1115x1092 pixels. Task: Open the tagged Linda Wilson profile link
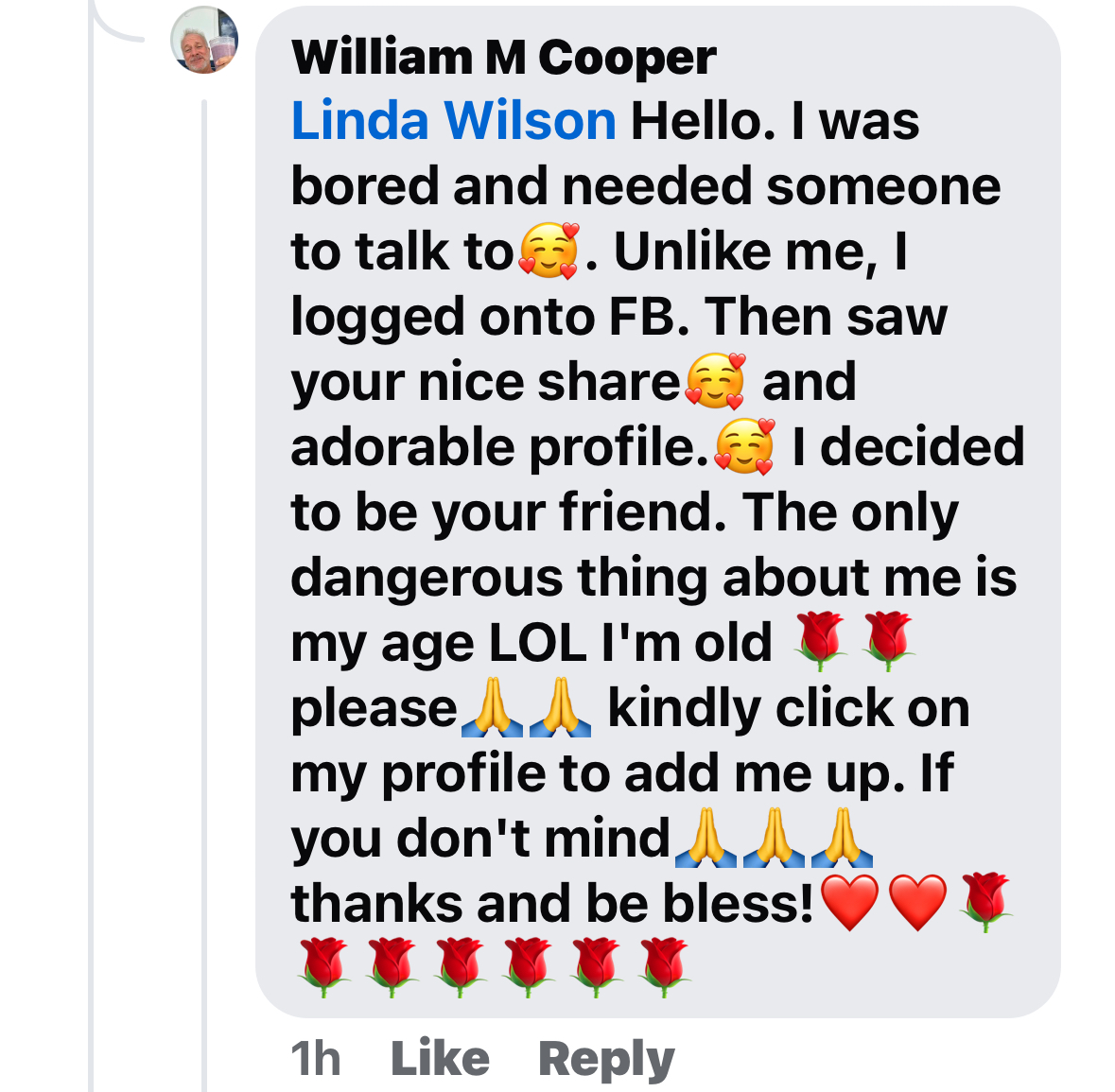(x=454, y=121)
